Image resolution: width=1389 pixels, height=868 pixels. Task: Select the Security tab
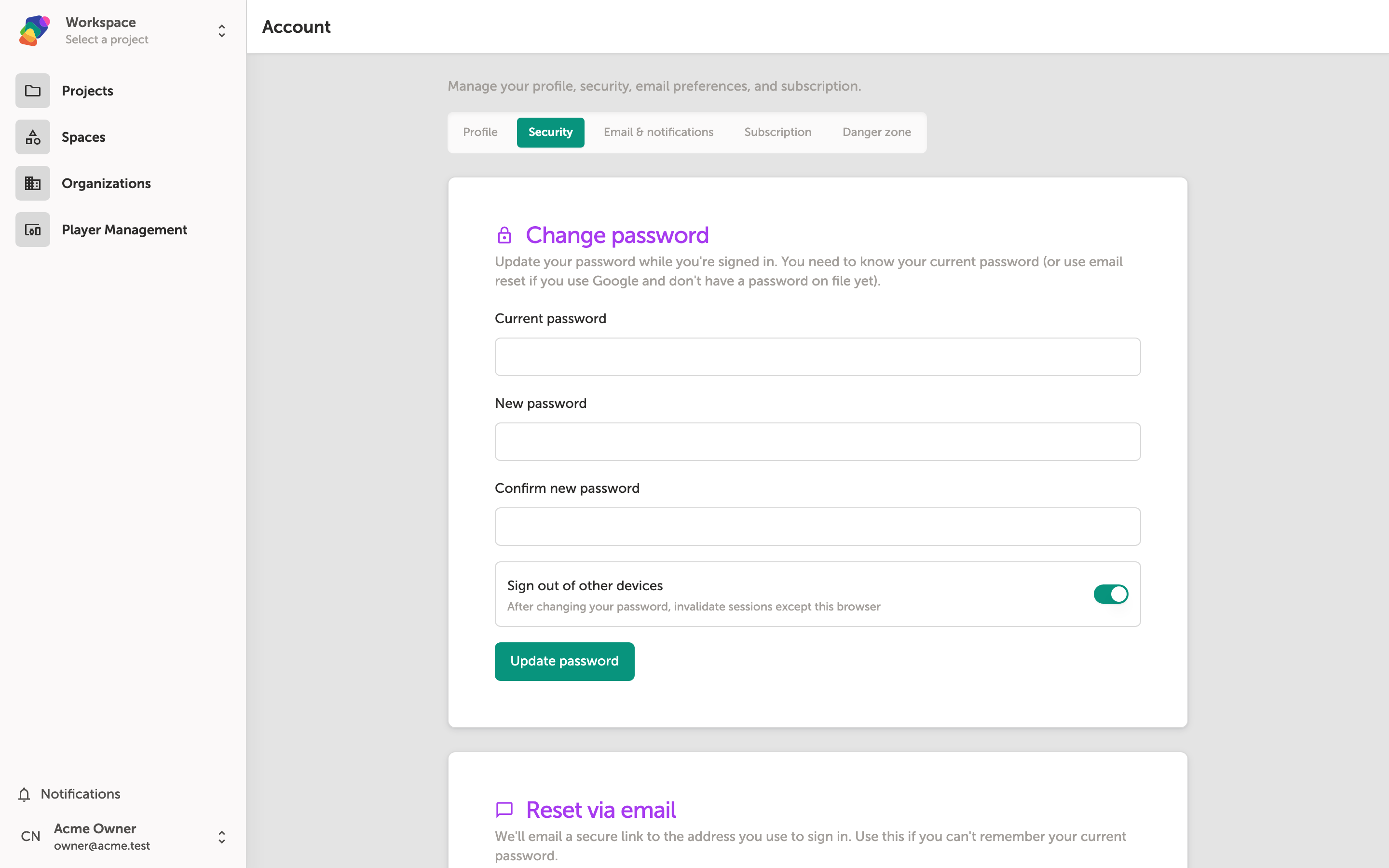[550, 132]
